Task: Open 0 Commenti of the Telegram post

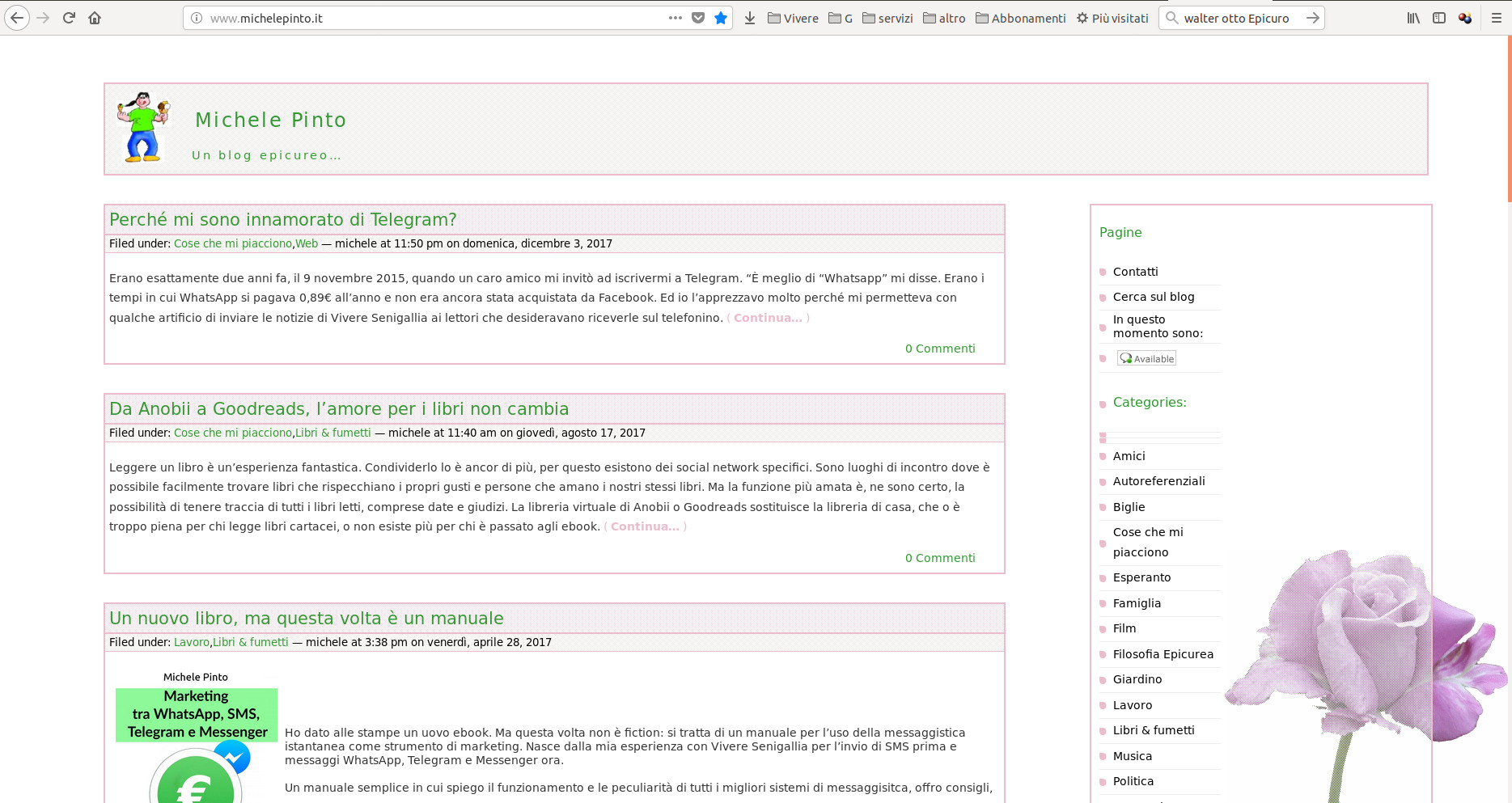Action: point(940,349)
